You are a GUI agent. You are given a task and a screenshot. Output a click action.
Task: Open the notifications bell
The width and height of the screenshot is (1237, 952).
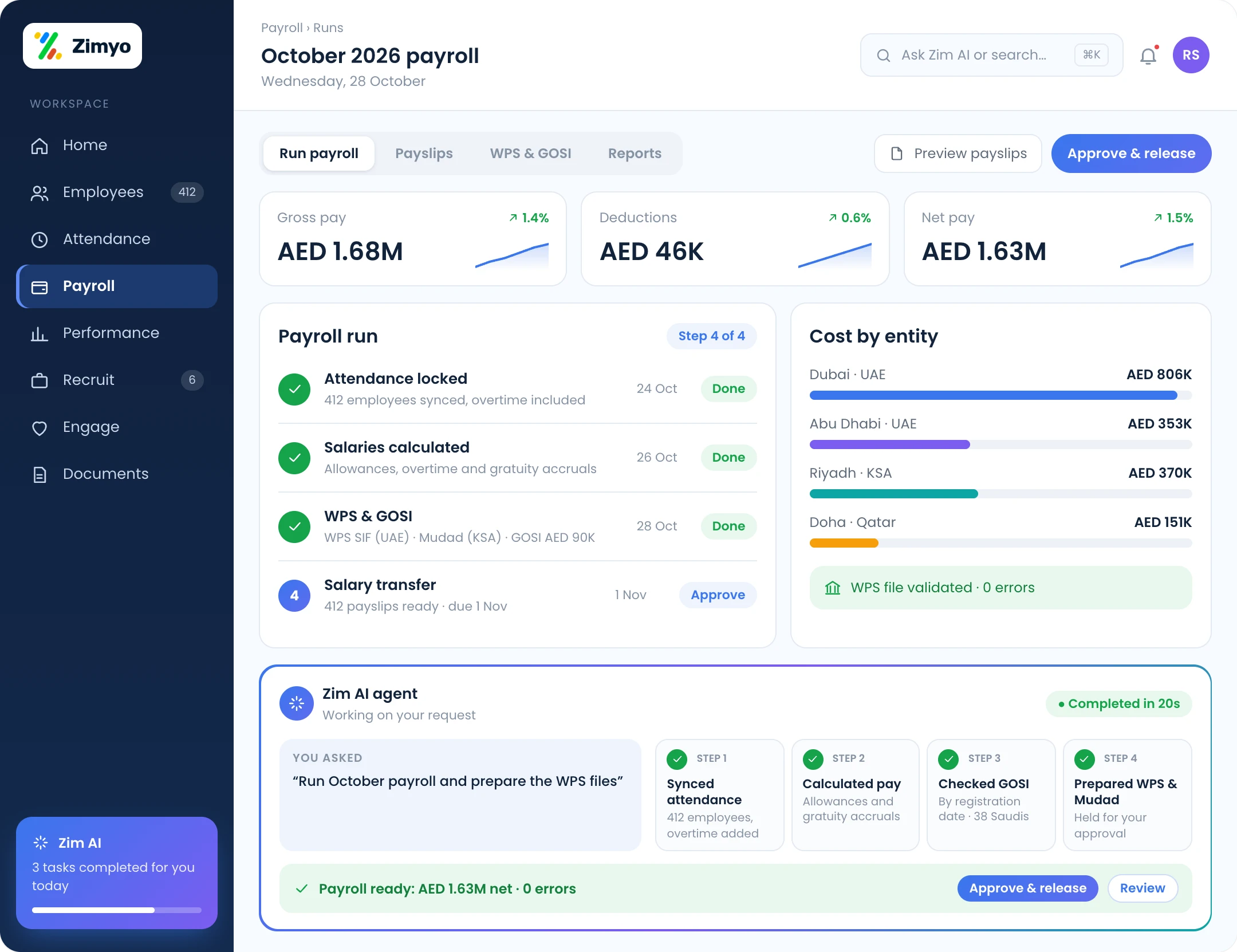1148,56
